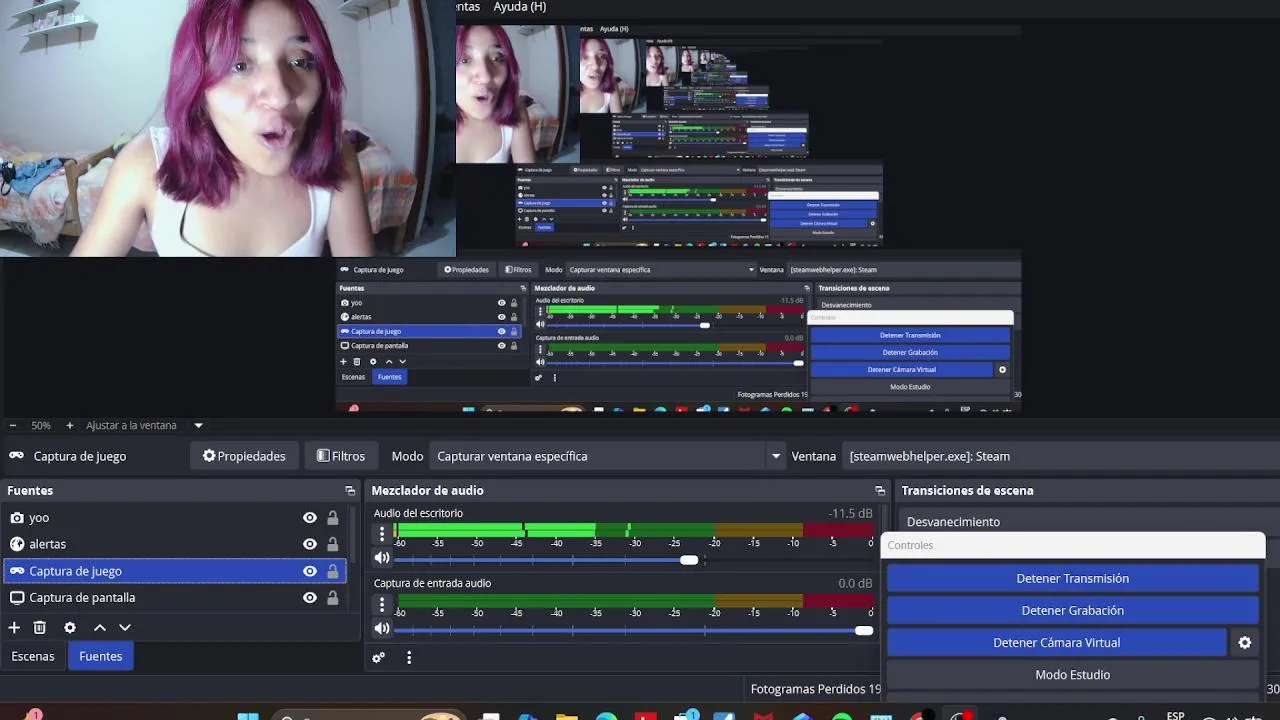Click the gamepad icon in the Captura de juego row
This screenshot has width=1280, height=720.
tap(17, 571)
